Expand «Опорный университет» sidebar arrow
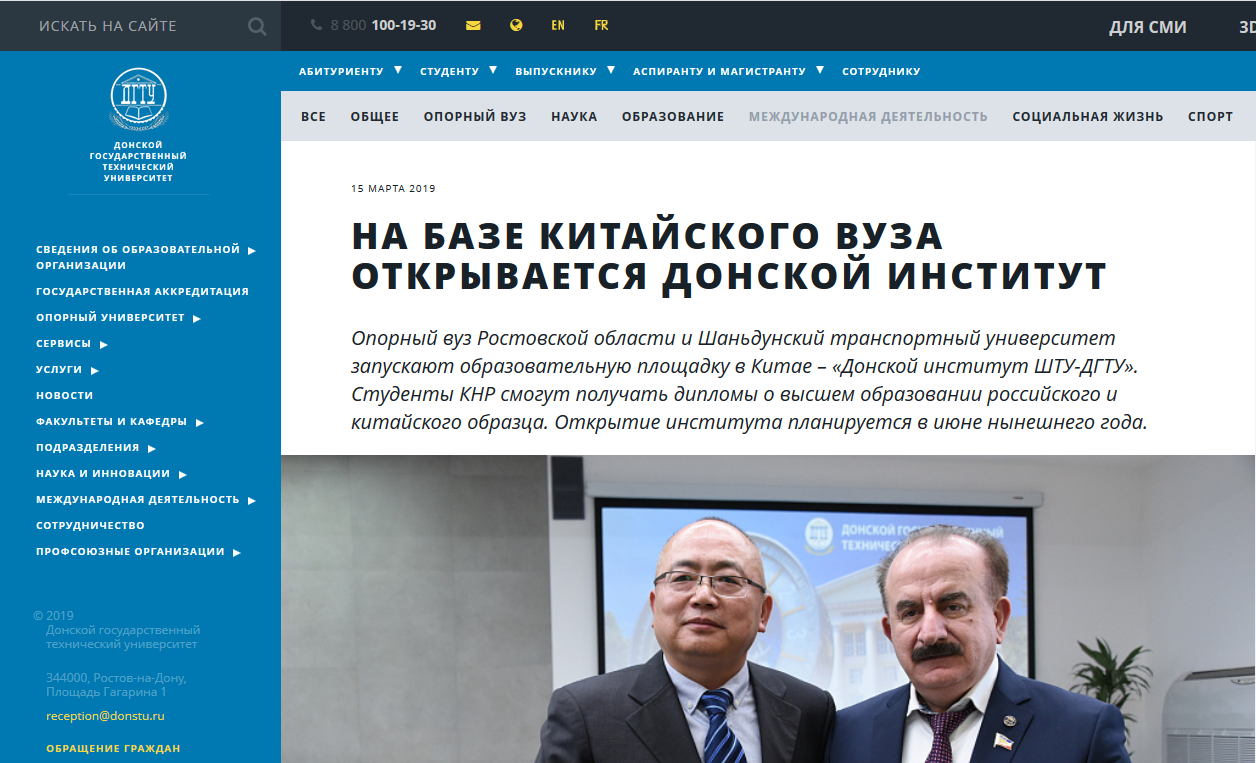1256x763 pixels. [x=197, y=319]
